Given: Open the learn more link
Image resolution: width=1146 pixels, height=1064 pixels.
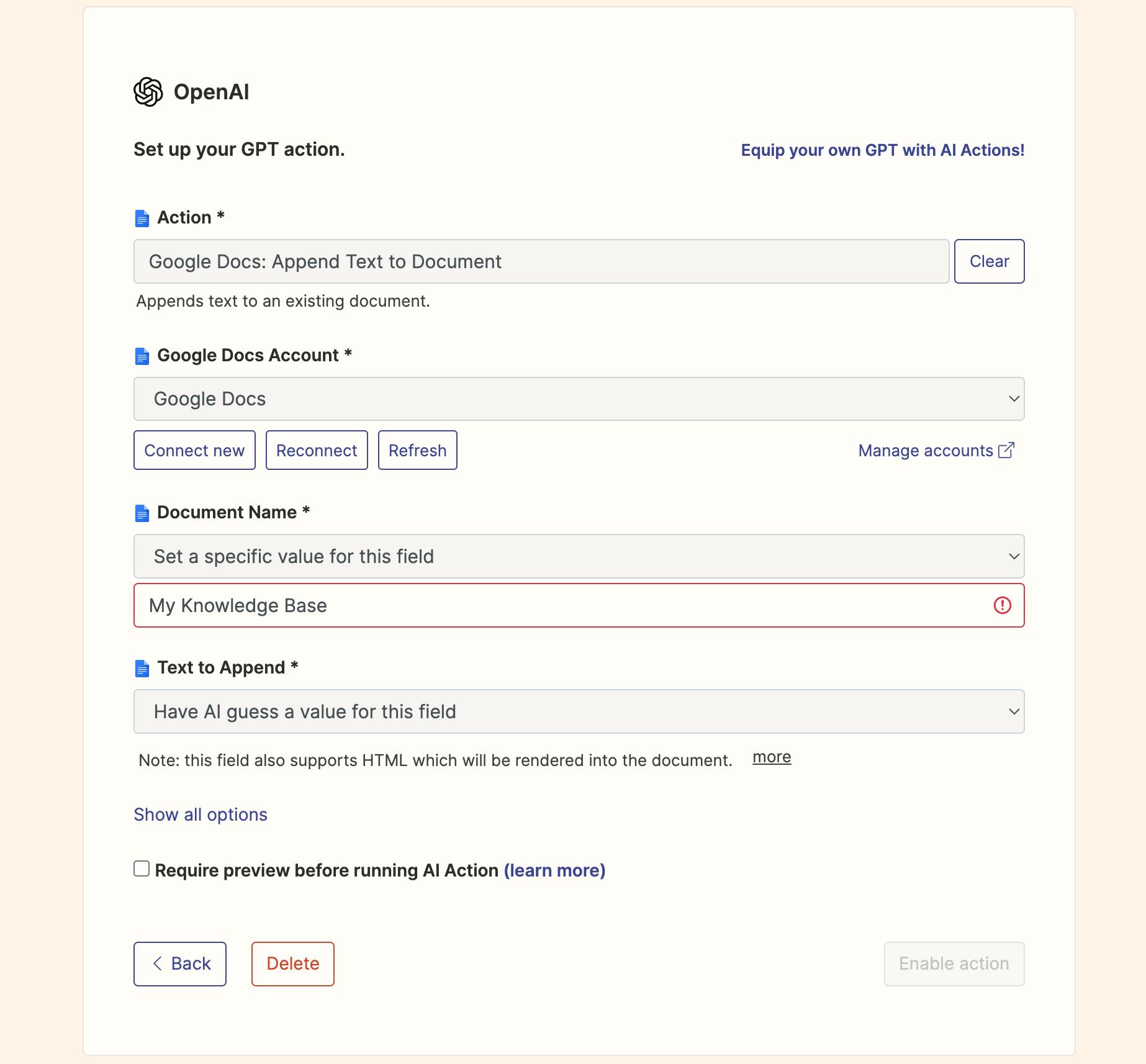Looking at the screenshot, I should (554, 870).
